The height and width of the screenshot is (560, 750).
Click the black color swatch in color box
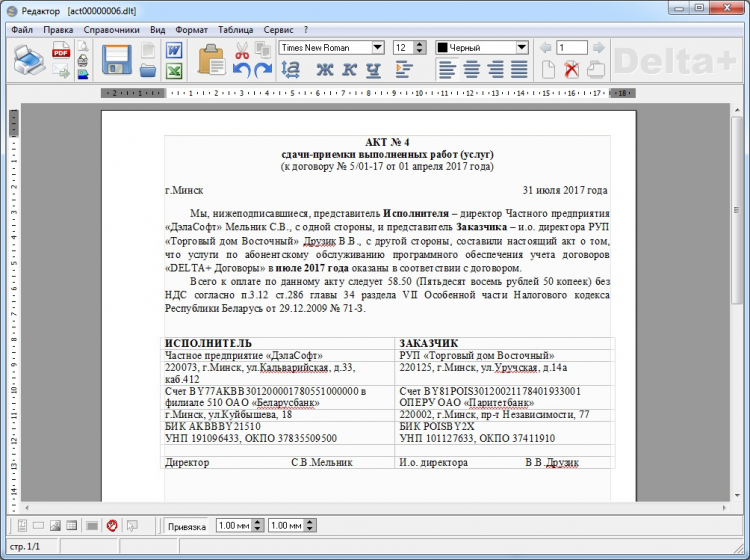(442, 47)
